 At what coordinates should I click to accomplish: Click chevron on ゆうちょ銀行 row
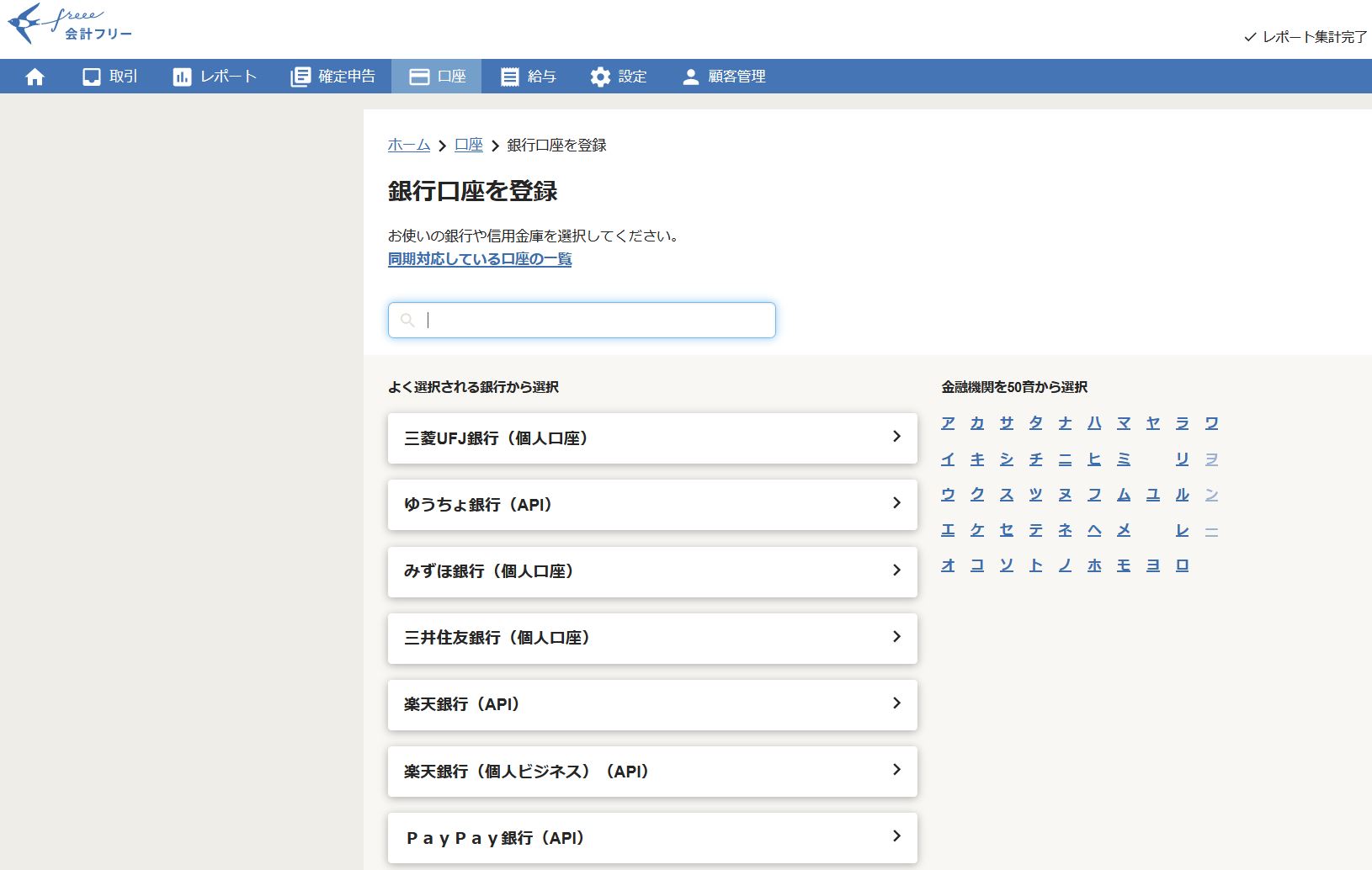[x=896, y=502]
